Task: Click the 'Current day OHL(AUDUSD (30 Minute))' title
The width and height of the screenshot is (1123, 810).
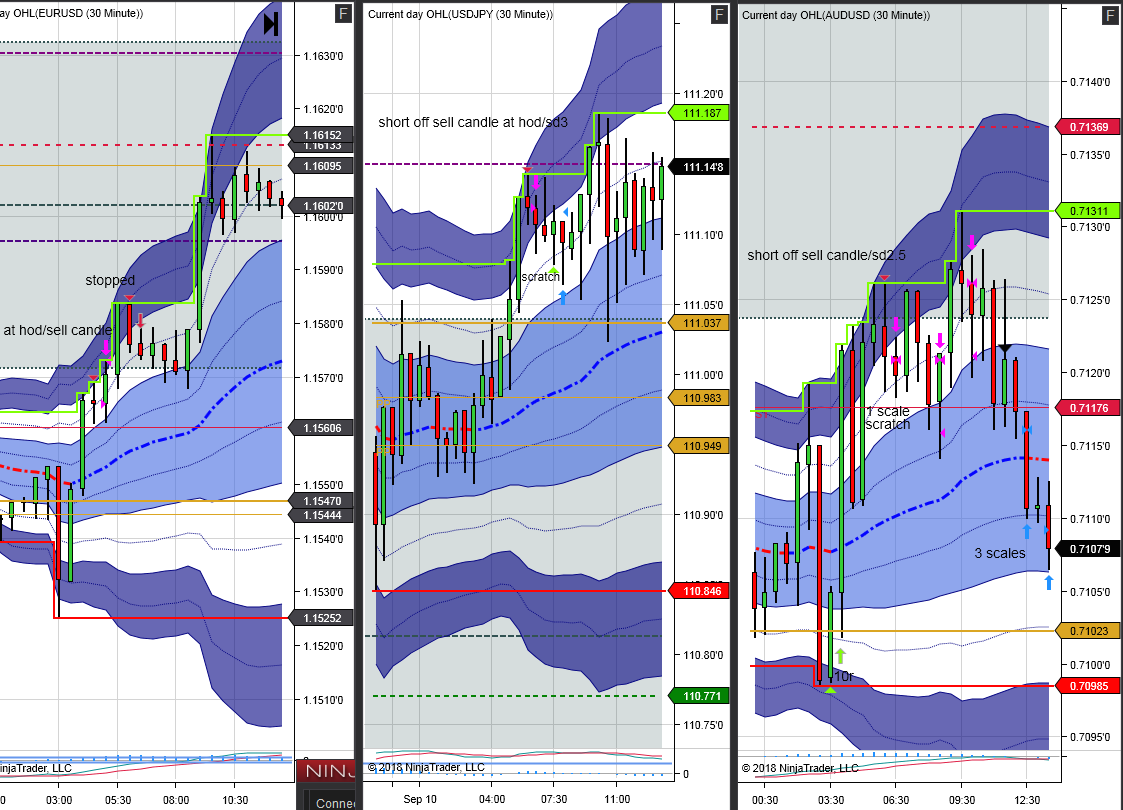Action: coord(836,15)
